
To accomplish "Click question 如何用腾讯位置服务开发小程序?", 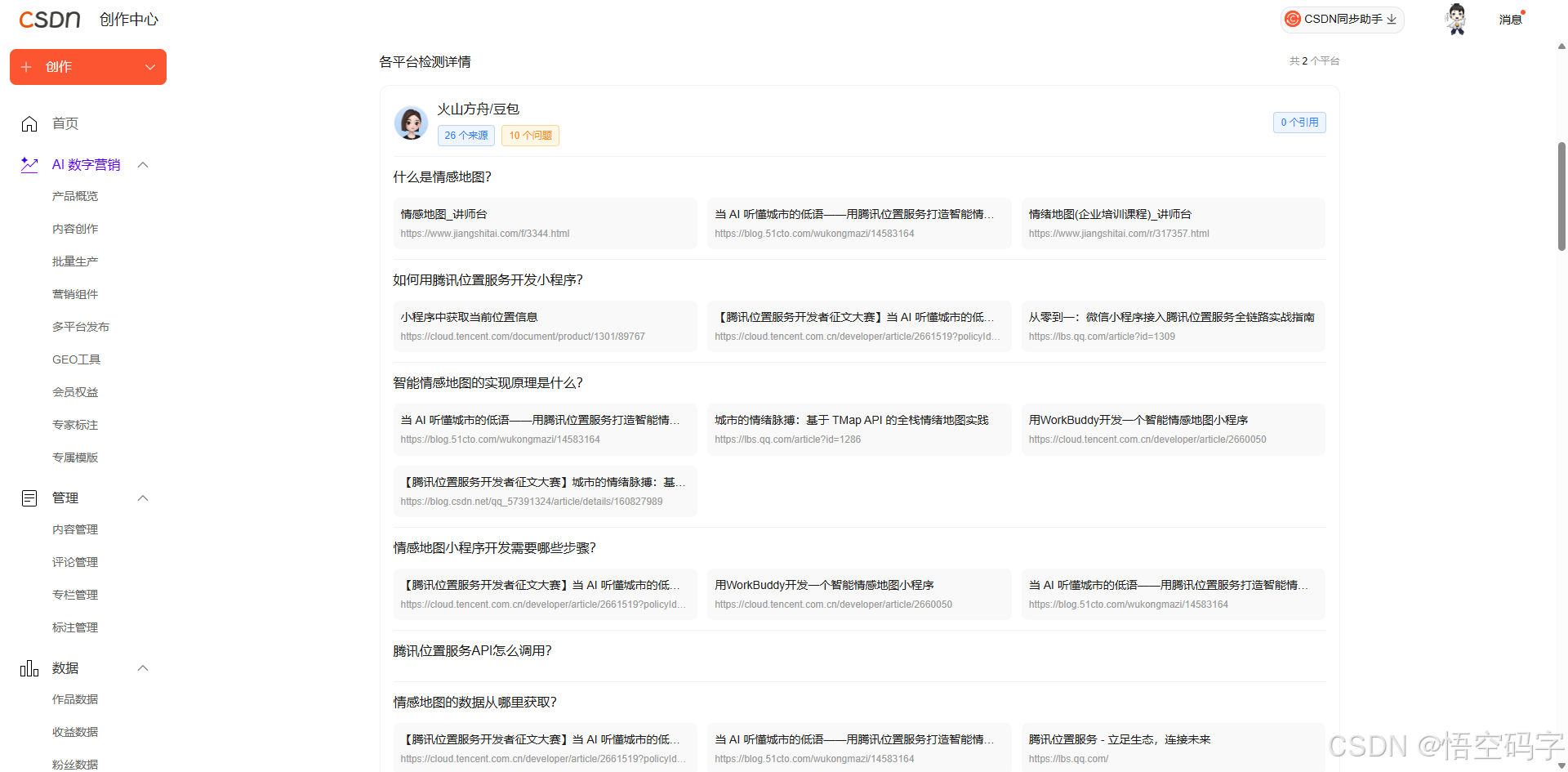I will coord(488,280).
